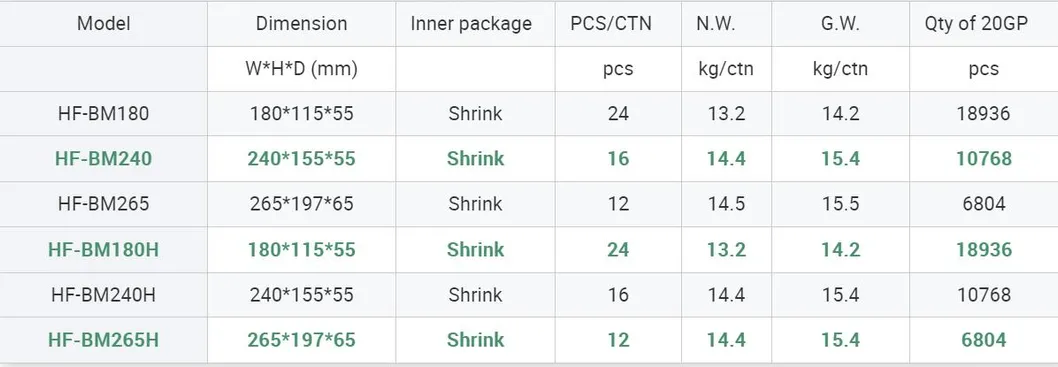Click the Model column header
Viewport: 1058px width, 367px height.
pyautogui.click(x=103, y=24)
